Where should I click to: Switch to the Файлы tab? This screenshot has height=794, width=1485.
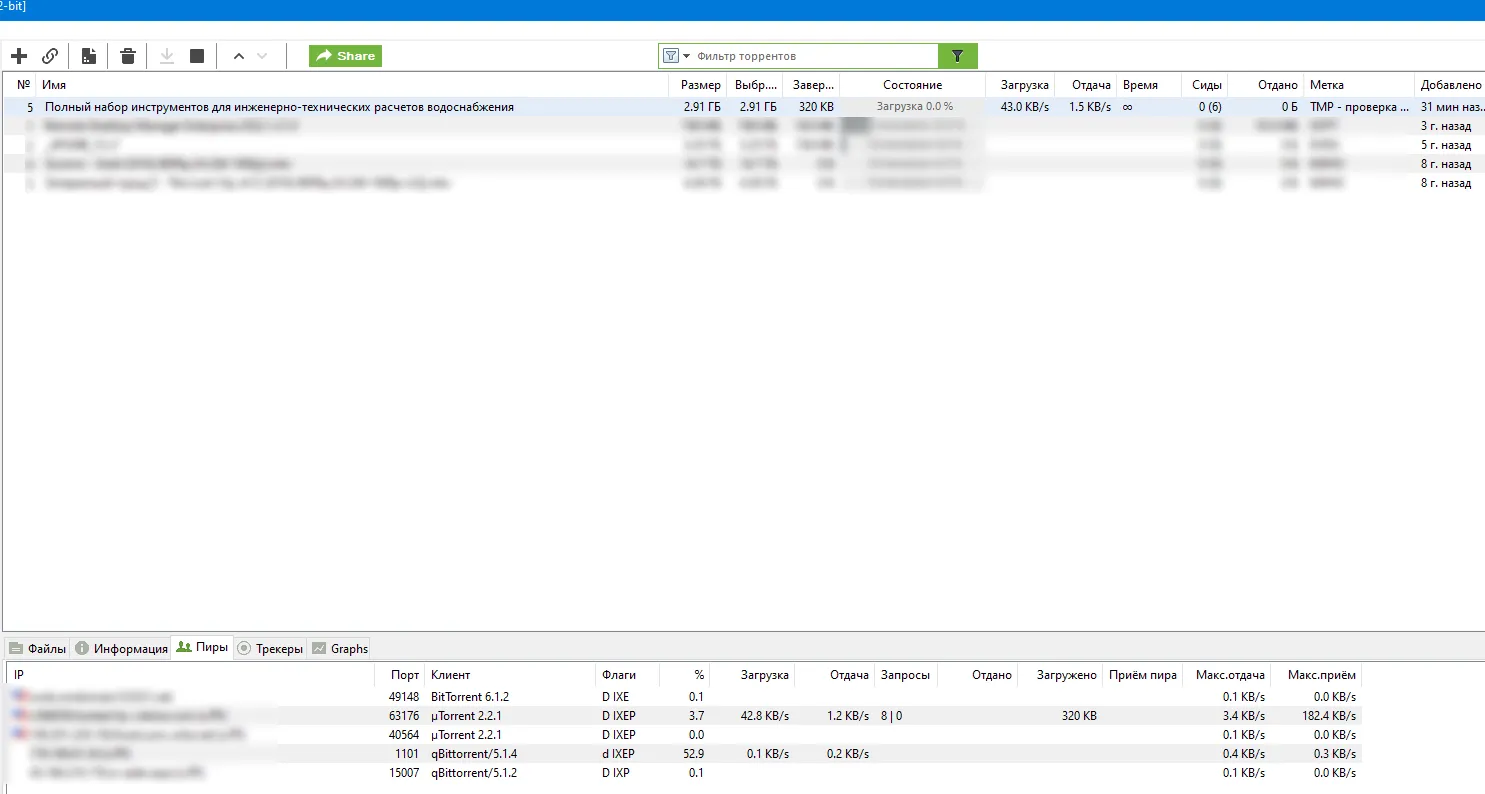pos(38,648)
